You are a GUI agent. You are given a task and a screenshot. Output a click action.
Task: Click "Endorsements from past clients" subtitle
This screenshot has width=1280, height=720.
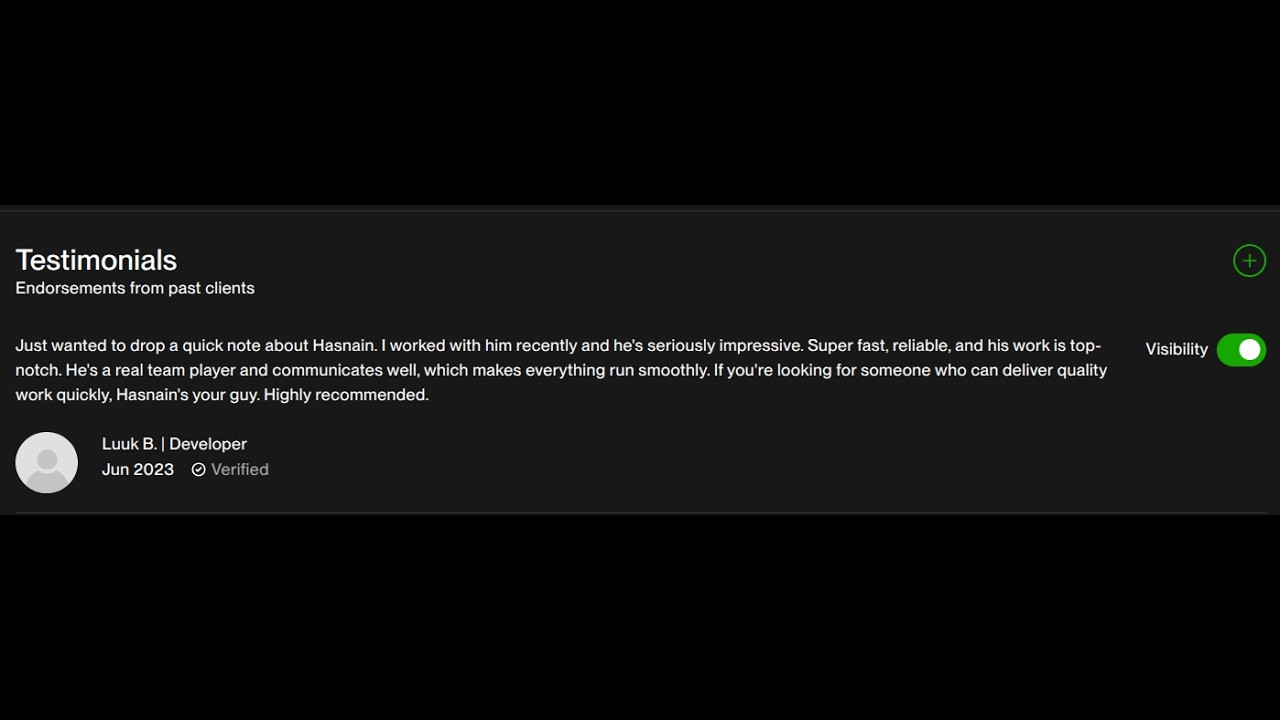(135, 288)
